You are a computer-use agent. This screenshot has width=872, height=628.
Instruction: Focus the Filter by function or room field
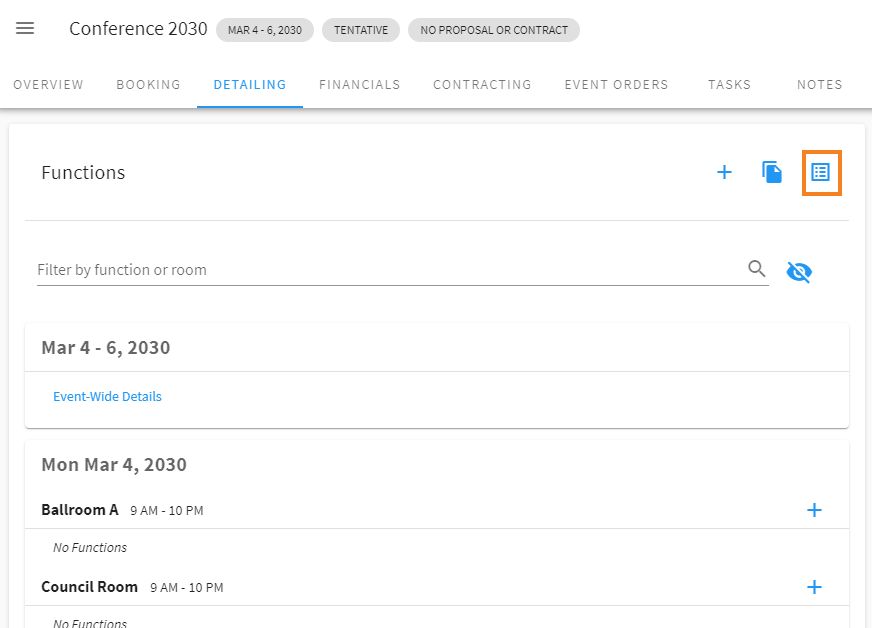tap(389, 270)
